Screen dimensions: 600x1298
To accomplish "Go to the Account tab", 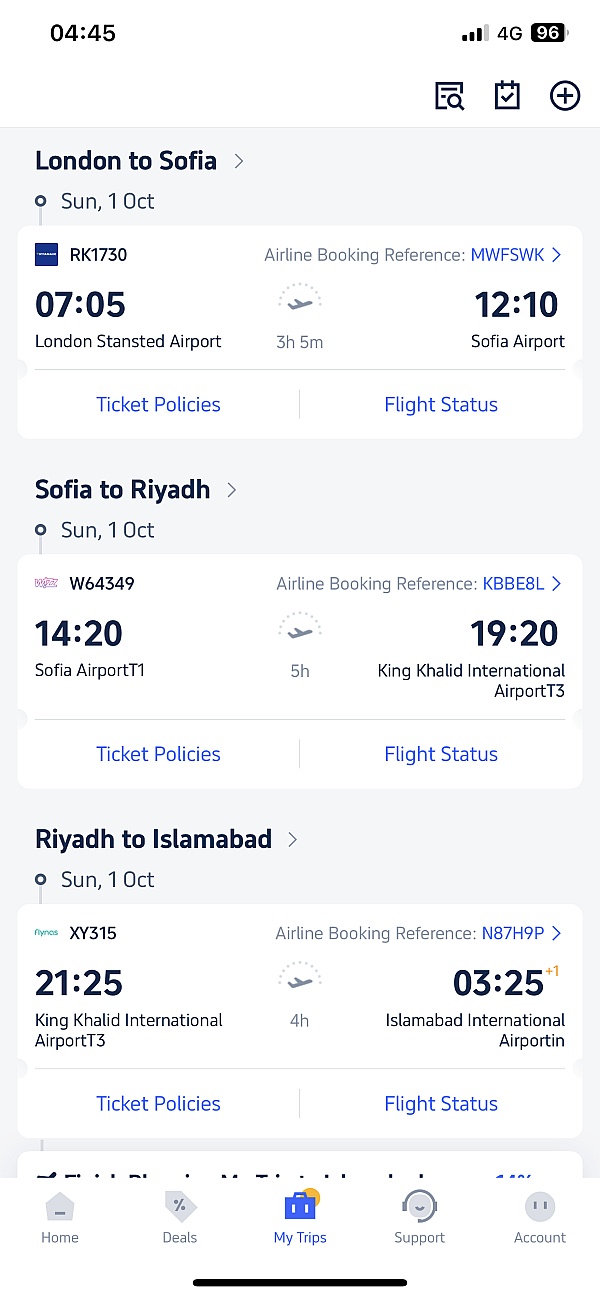I will 540,1218.
